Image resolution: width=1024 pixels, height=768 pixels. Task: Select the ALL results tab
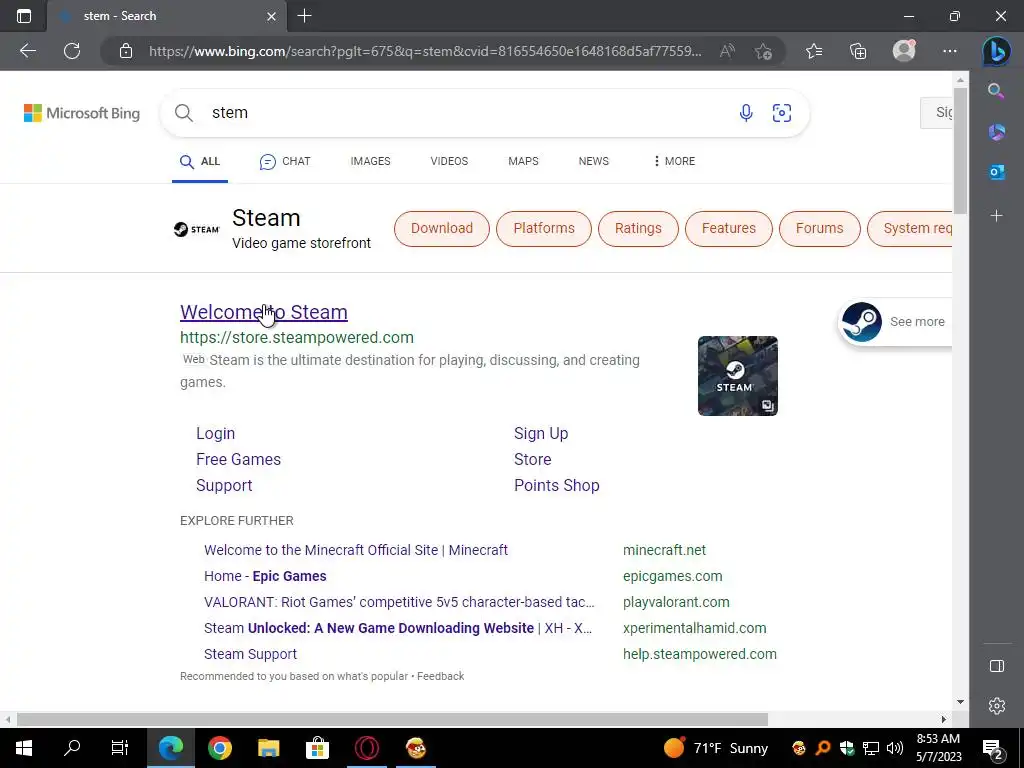[x=200, y=161]
